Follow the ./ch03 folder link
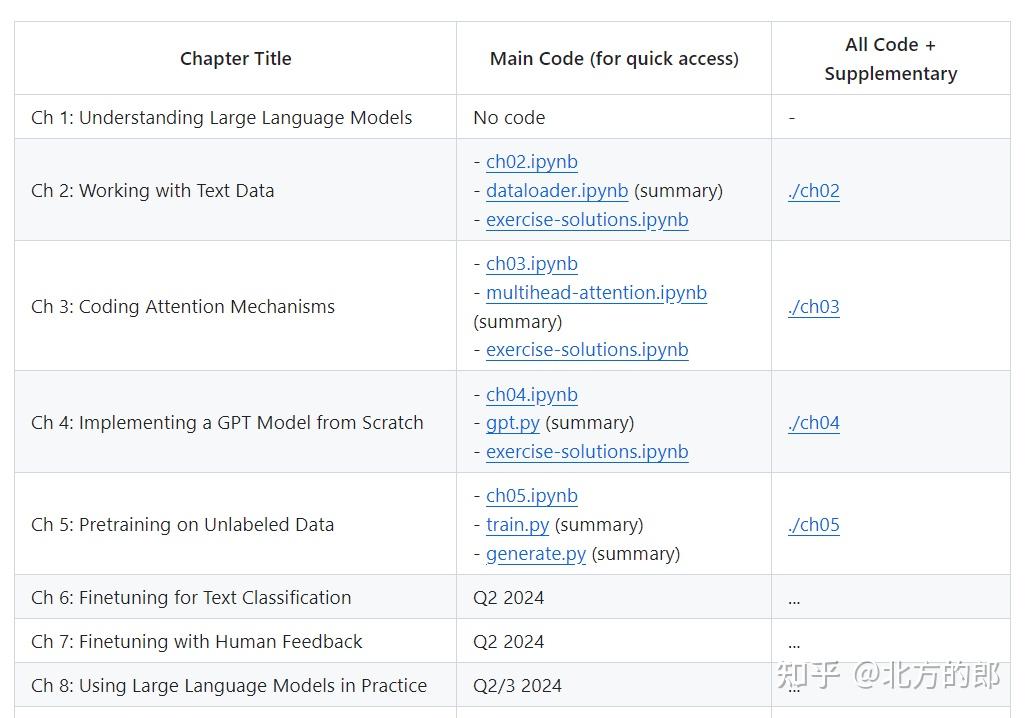Screen dimensions: 1027x718 click(813, 307)
